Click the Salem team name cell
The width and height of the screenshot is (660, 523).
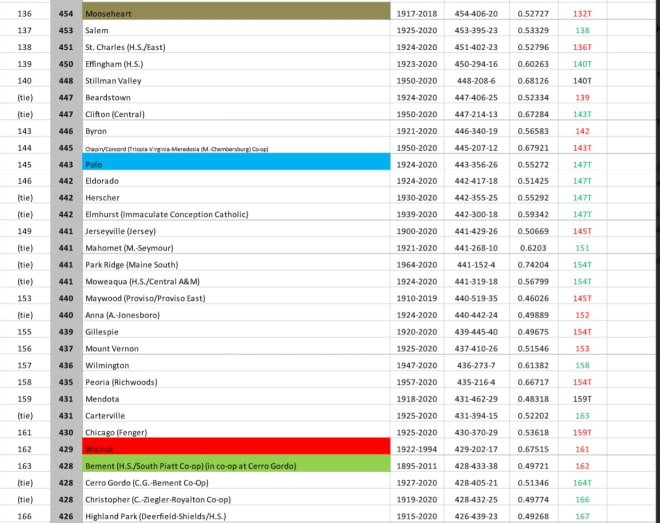pos(236,30)
